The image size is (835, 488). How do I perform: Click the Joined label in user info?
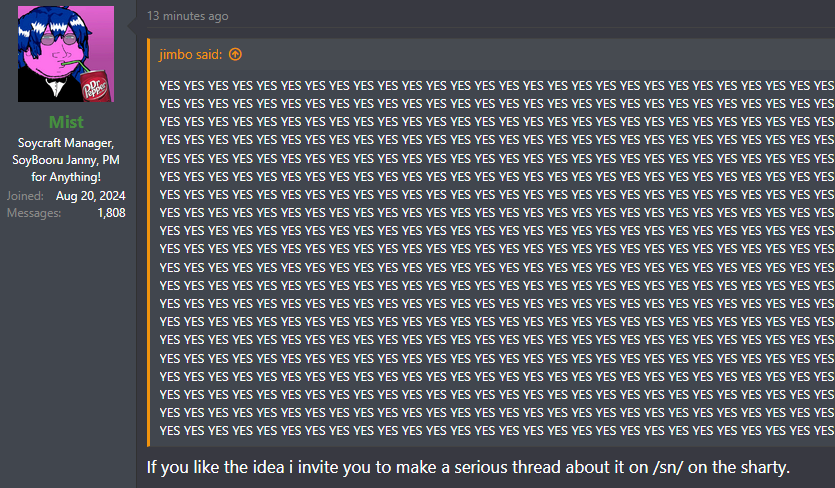click(x=25, y=196)
